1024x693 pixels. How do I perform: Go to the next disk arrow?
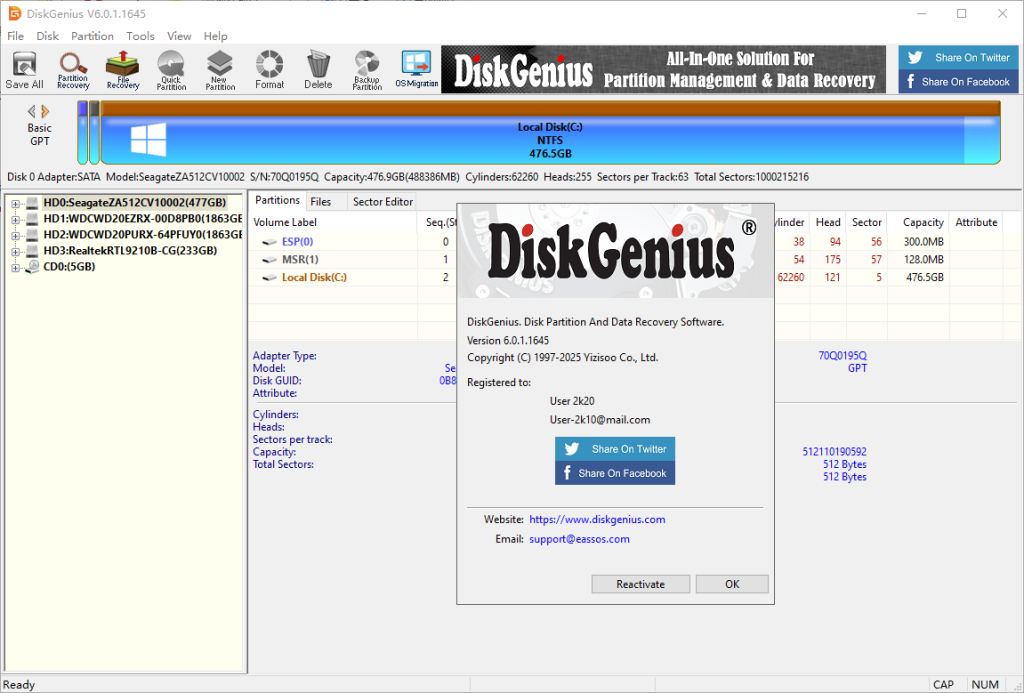(x=45, y=112)
